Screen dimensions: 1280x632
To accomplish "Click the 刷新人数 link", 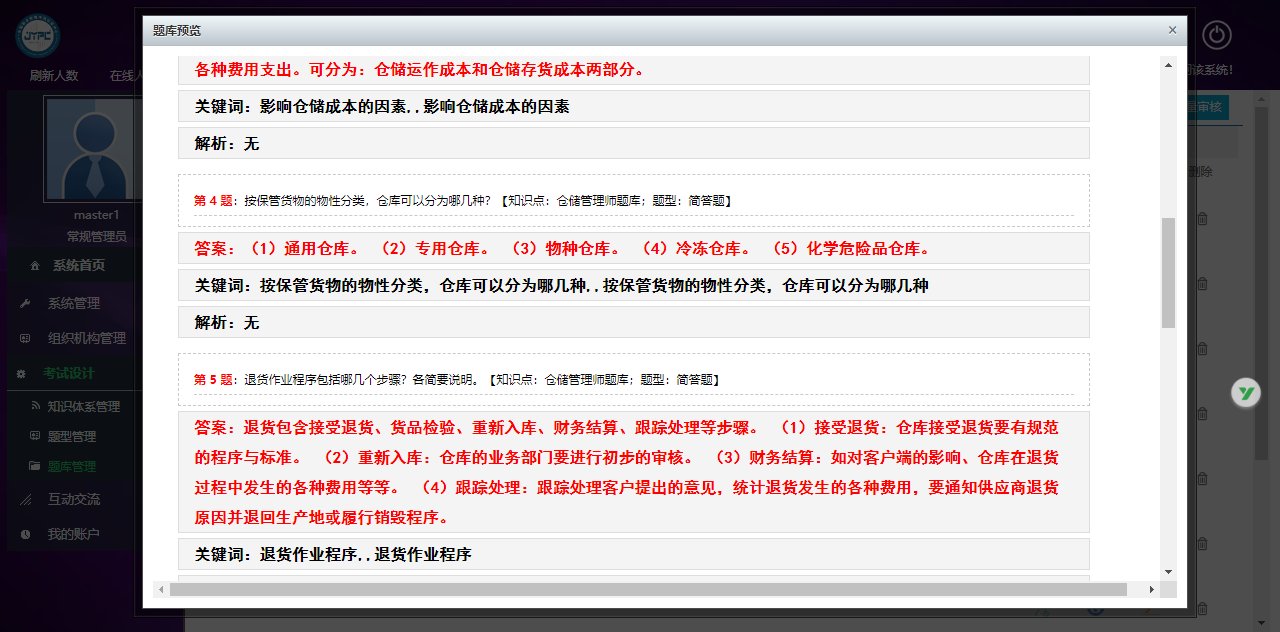I will pyautogui.click(x=54, y=76).
